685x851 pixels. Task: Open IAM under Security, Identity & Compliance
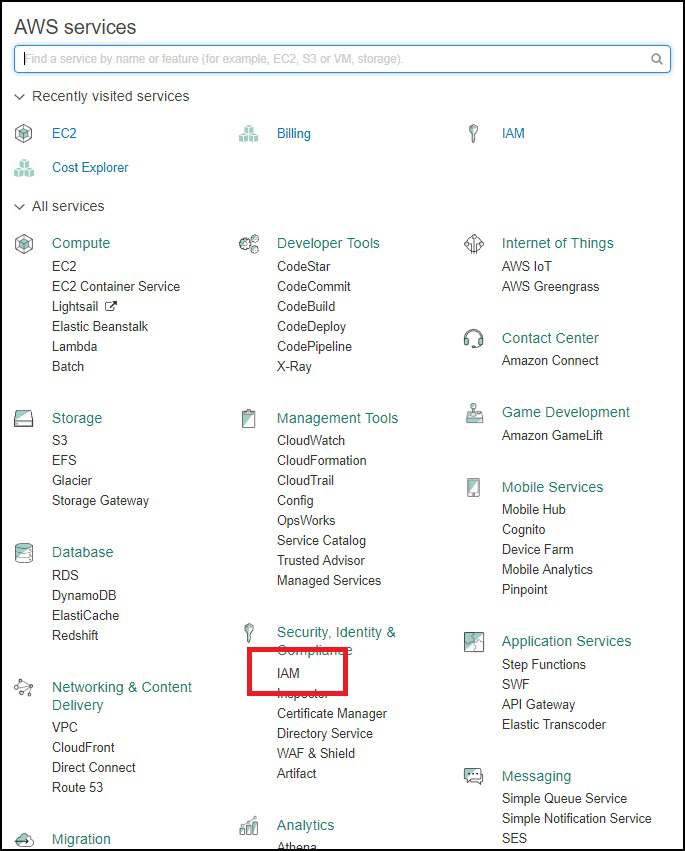pos(288,674)
